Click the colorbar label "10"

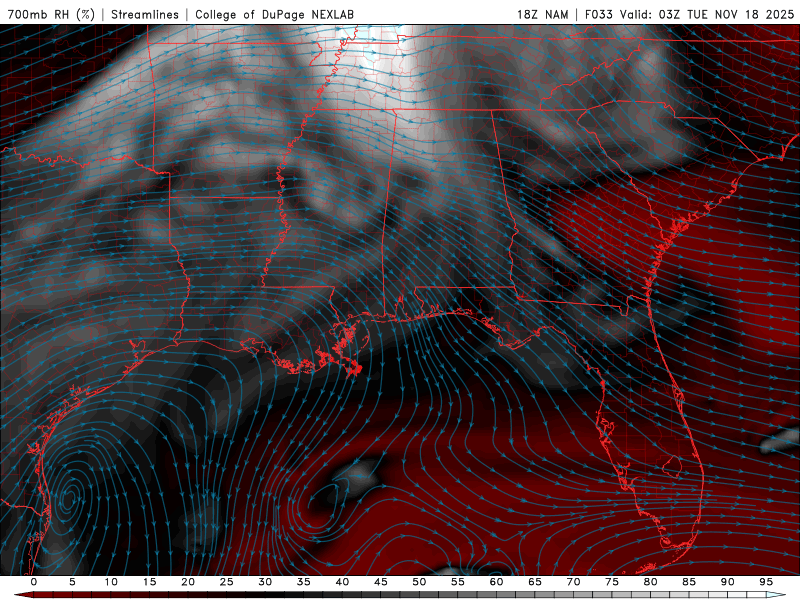coord(111,582)
